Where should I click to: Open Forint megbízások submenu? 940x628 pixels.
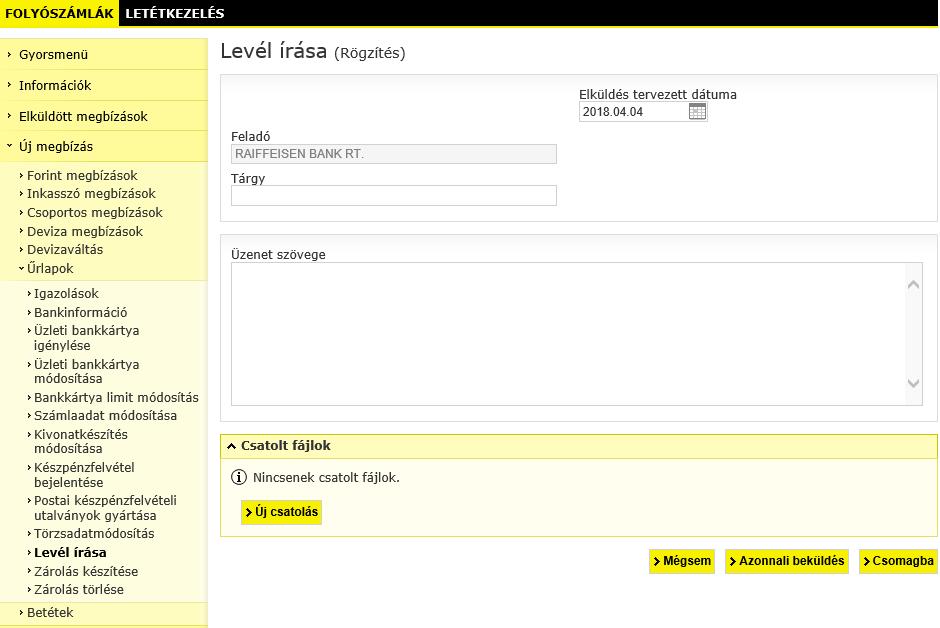(82, 176)
